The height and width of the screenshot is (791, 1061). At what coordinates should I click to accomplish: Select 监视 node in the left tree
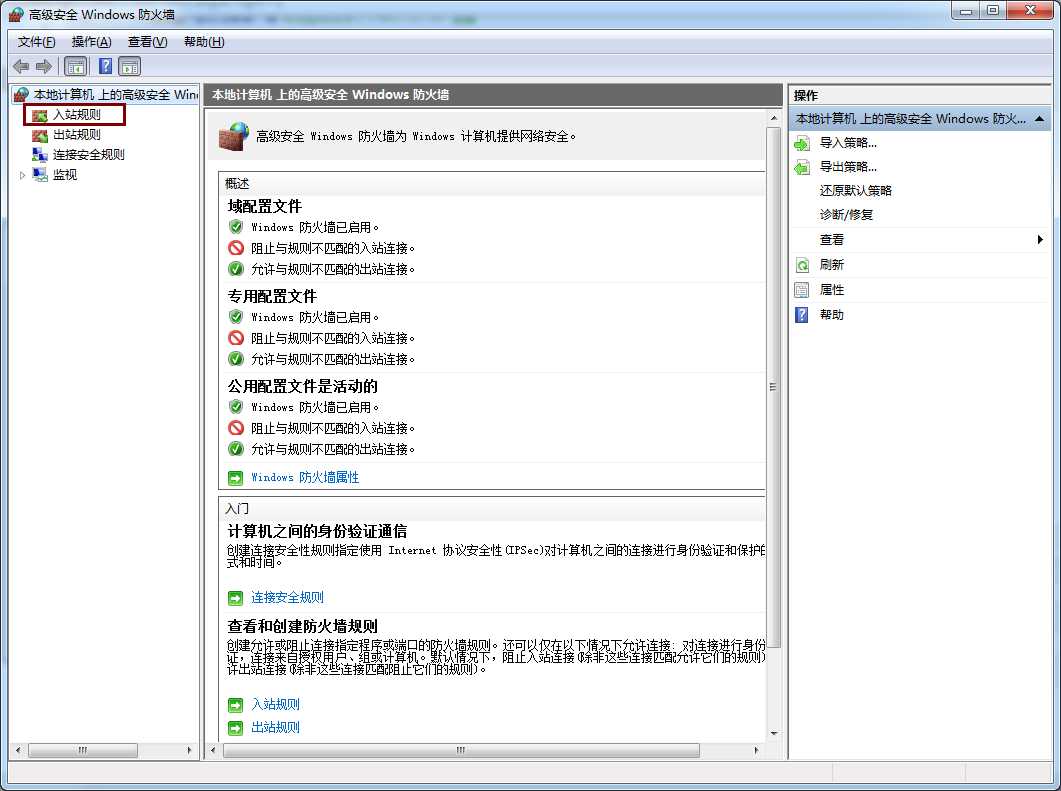coord(65,175)
